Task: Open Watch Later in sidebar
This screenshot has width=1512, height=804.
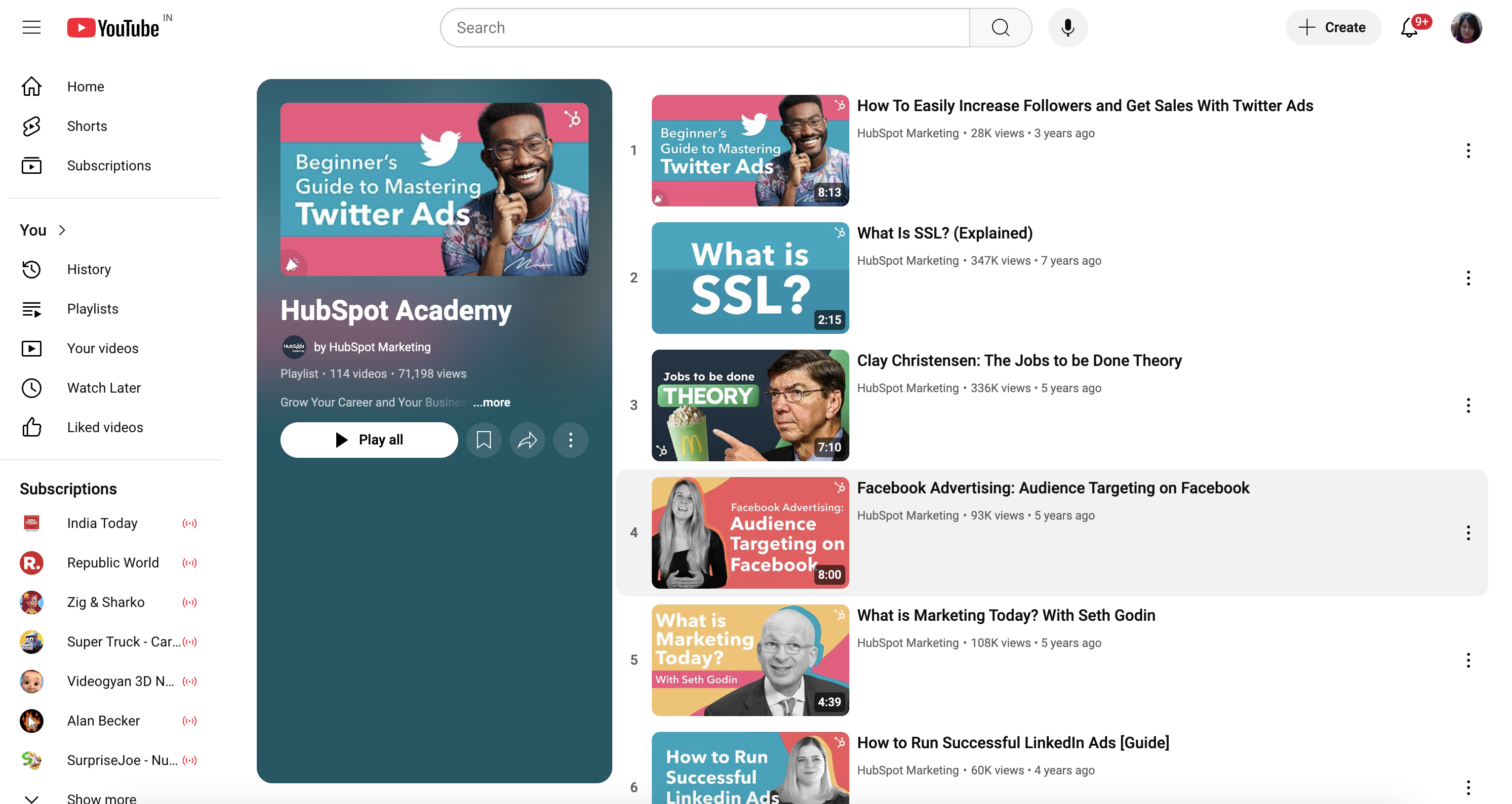Action: coord(103,388)
